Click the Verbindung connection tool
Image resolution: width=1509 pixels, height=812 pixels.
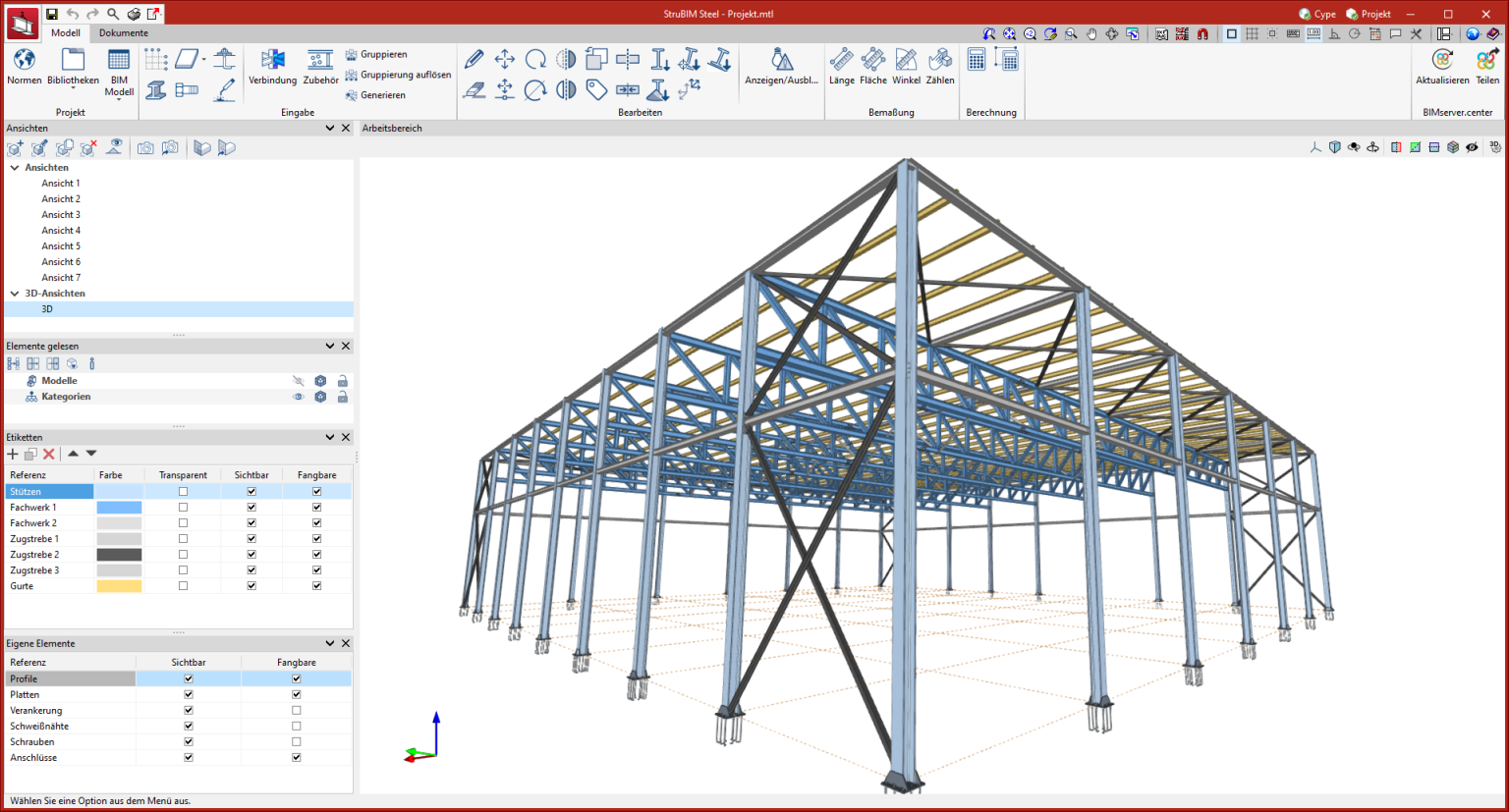click(x=272, y=61)
